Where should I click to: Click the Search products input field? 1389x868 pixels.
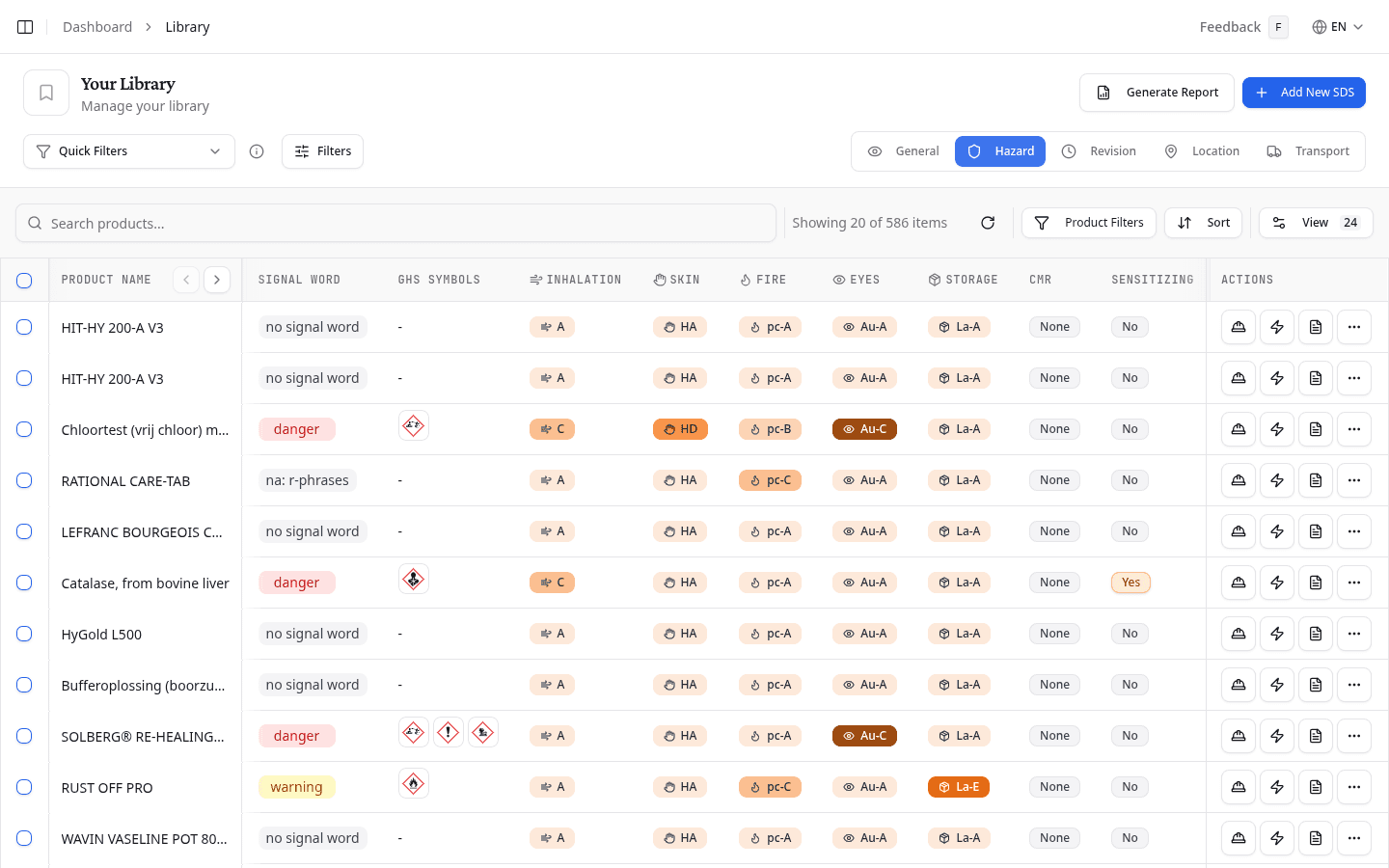[395, 223]
